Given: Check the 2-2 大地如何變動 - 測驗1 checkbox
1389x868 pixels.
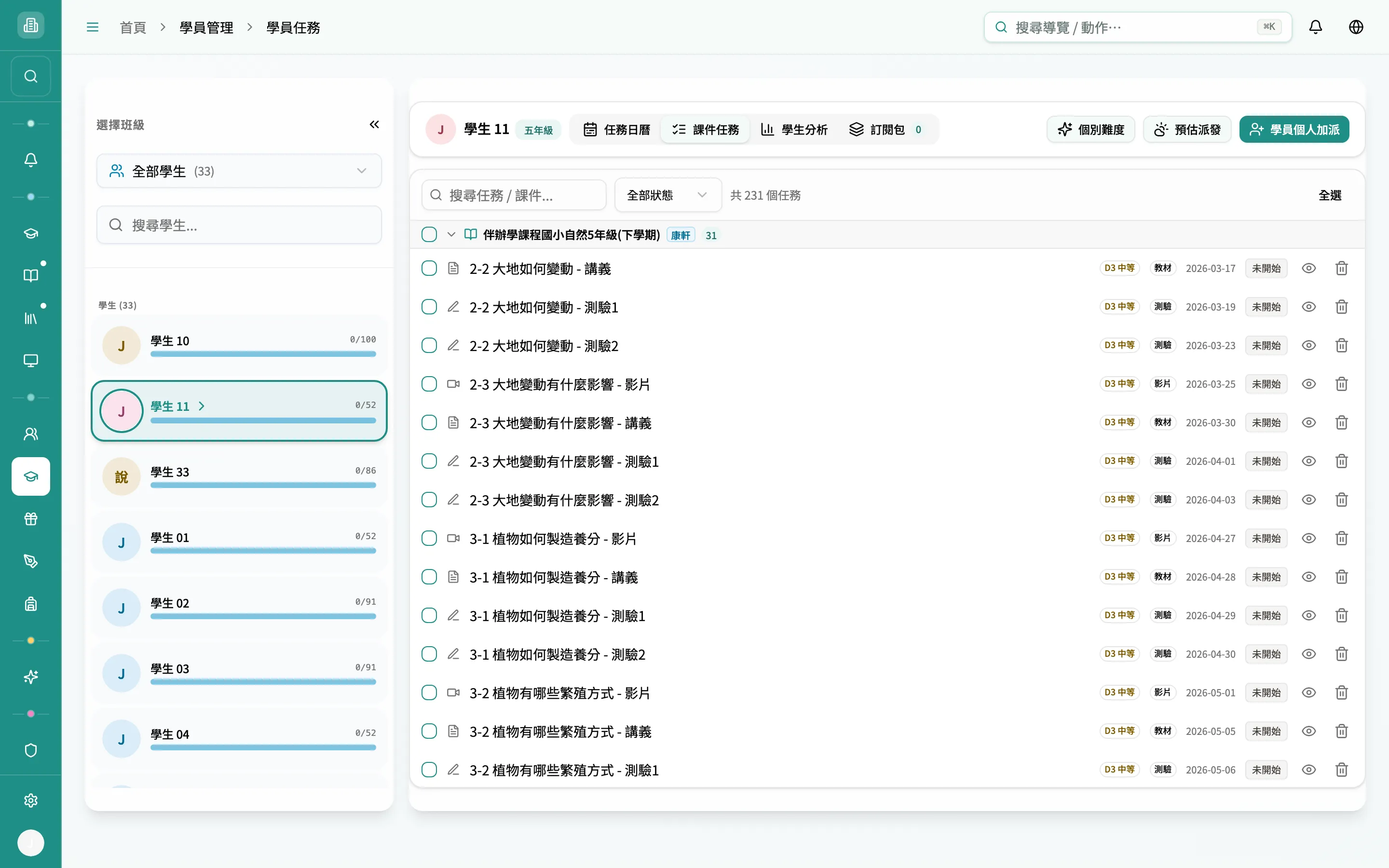Looking at the screenshot, I should coord(429,307).
